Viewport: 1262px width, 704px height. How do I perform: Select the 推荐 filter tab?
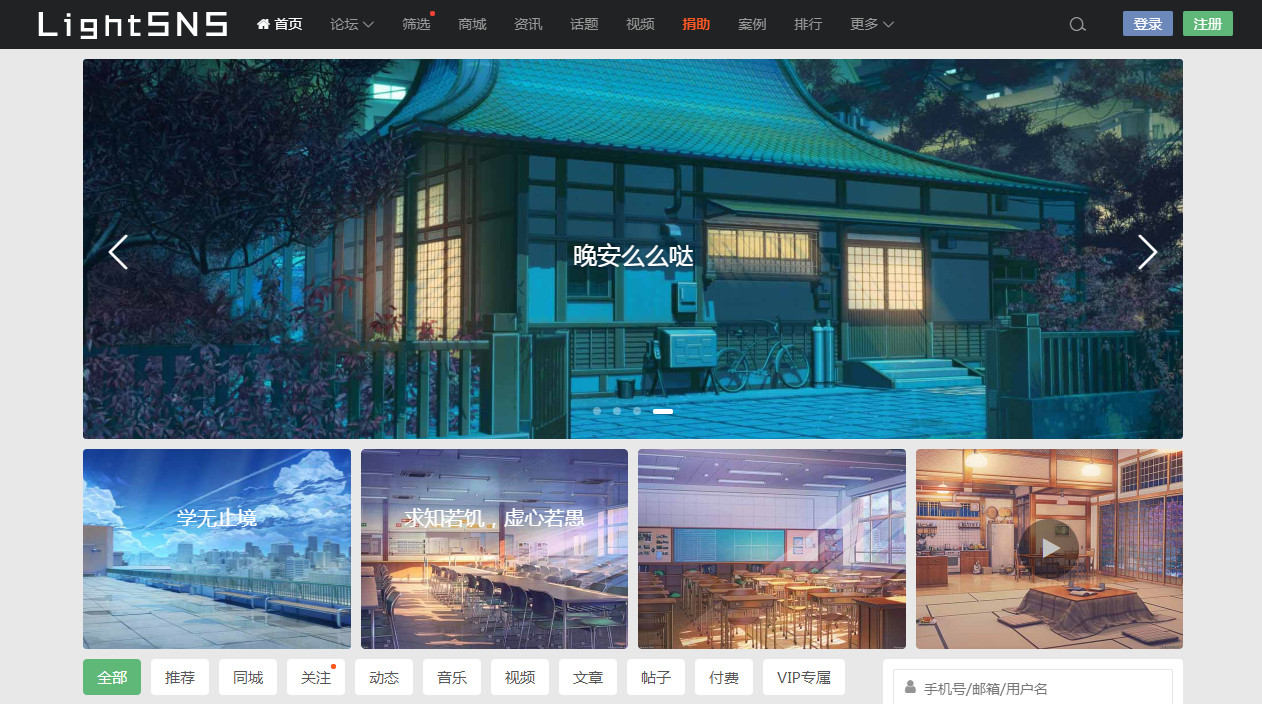click(x=180, y=677)
